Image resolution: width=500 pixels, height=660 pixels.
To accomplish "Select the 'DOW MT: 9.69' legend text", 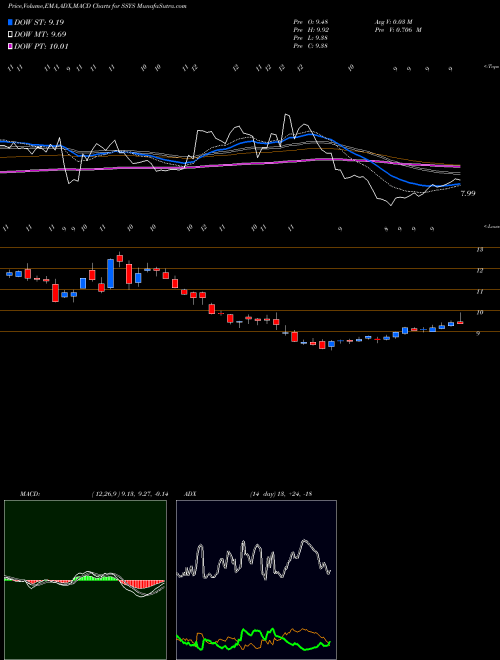I will pyautogui.click(x=40, y=35).
